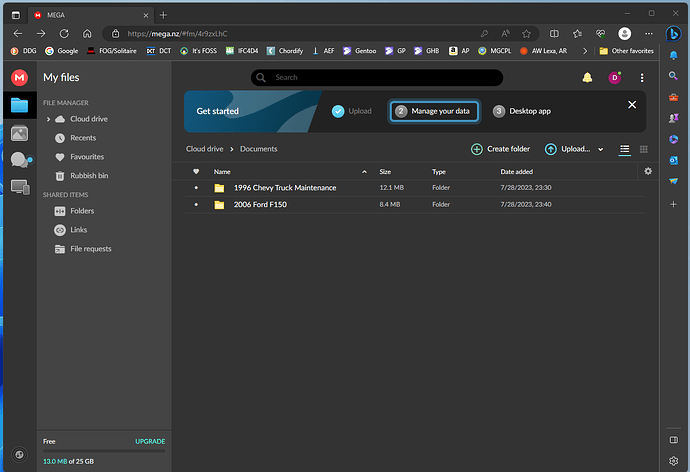Viewport: 690px width, 472px height.
Task: Click Create folder
Action: coord(500,149)
